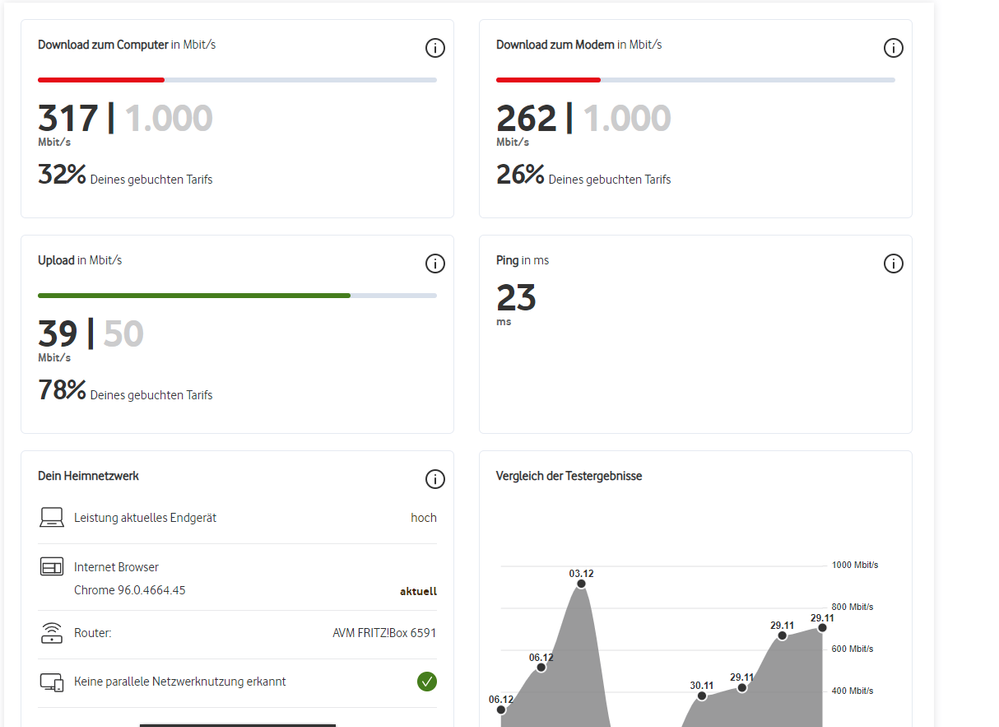Click the grey '50' booked upload value
Screen dimensions: 999x727
(x=124, y=334)
